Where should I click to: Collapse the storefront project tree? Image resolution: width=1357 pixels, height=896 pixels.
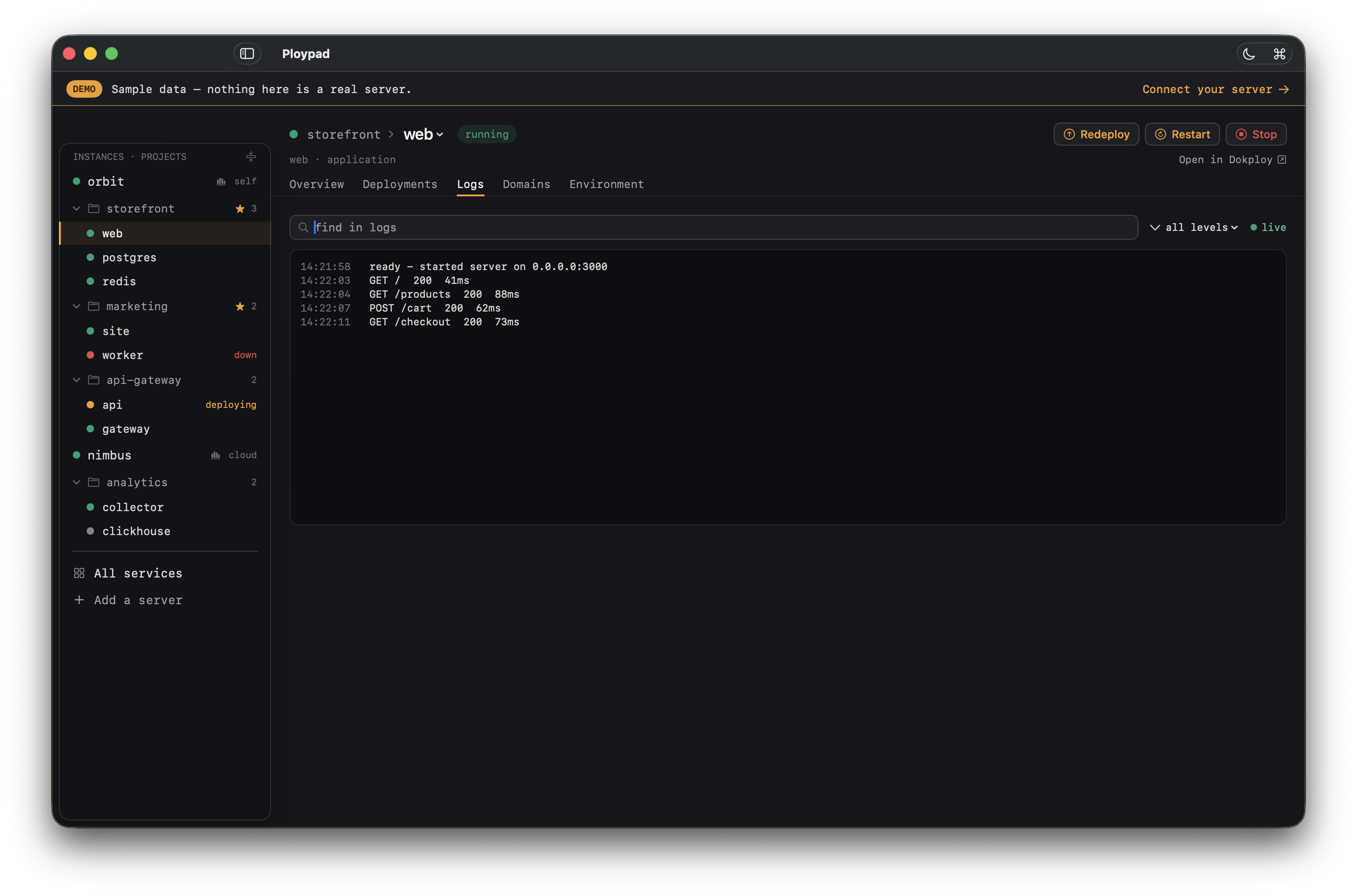coord(77,209)
